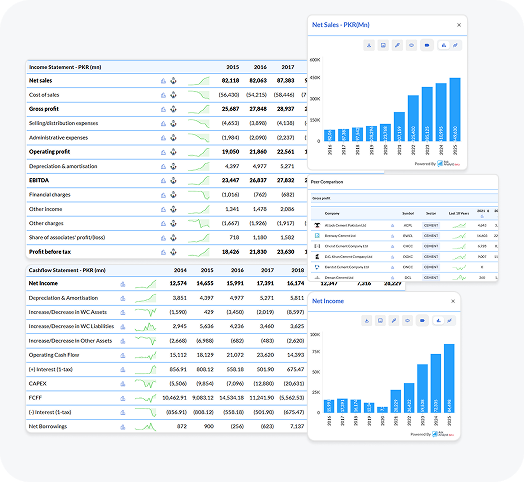Click the Administrative expenses row label
Image resolution: width=524 pixels, height=482 pixels.
58,138
